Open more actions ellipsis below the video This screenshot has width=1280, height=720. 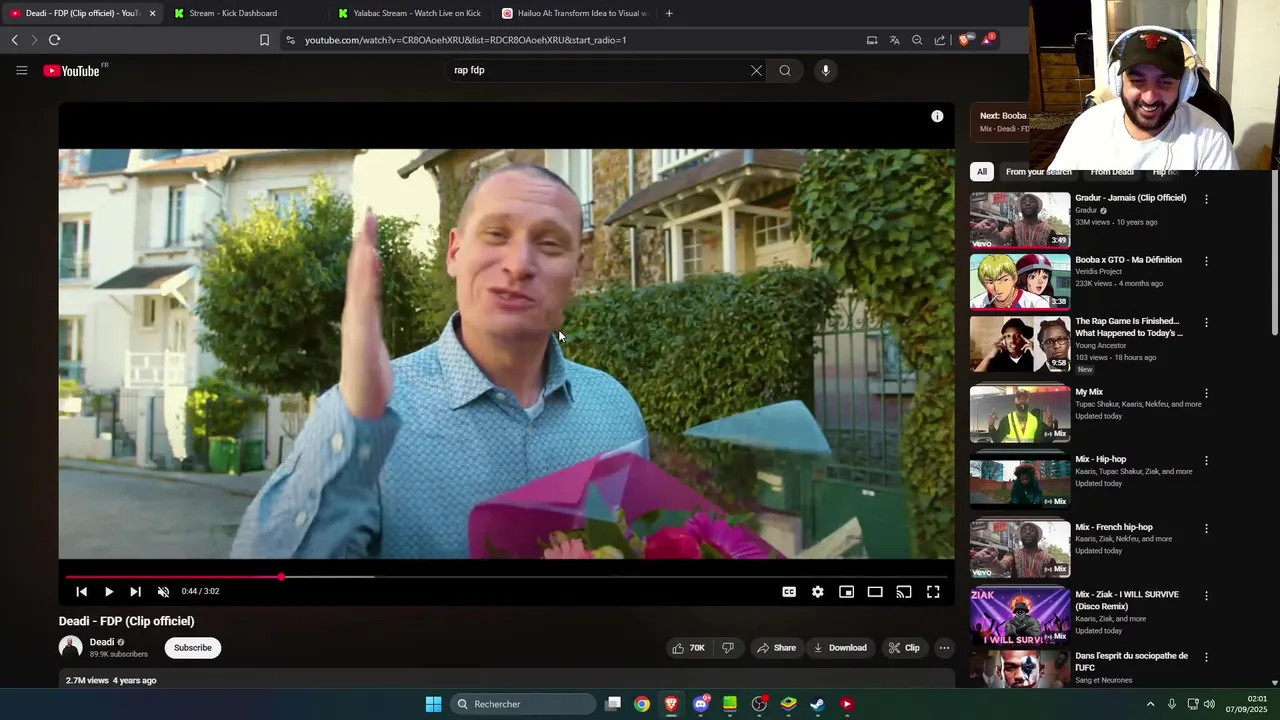[944, 648]
